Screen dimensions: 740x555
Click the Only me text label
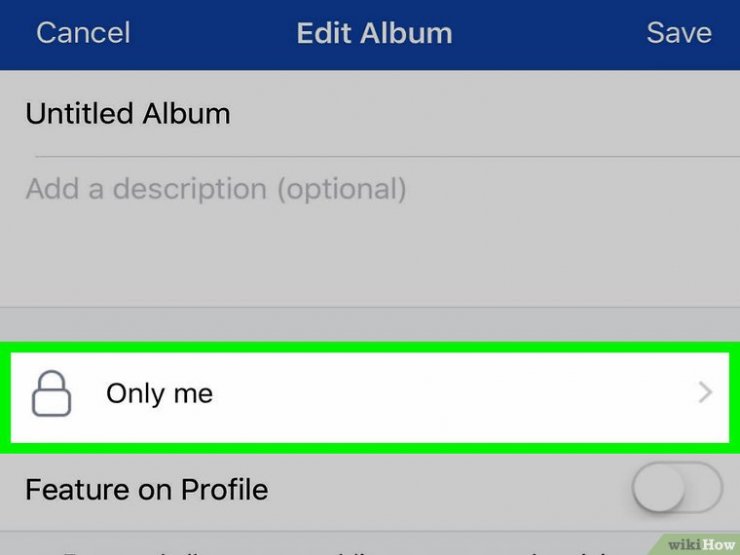click(x=160, y=393)
